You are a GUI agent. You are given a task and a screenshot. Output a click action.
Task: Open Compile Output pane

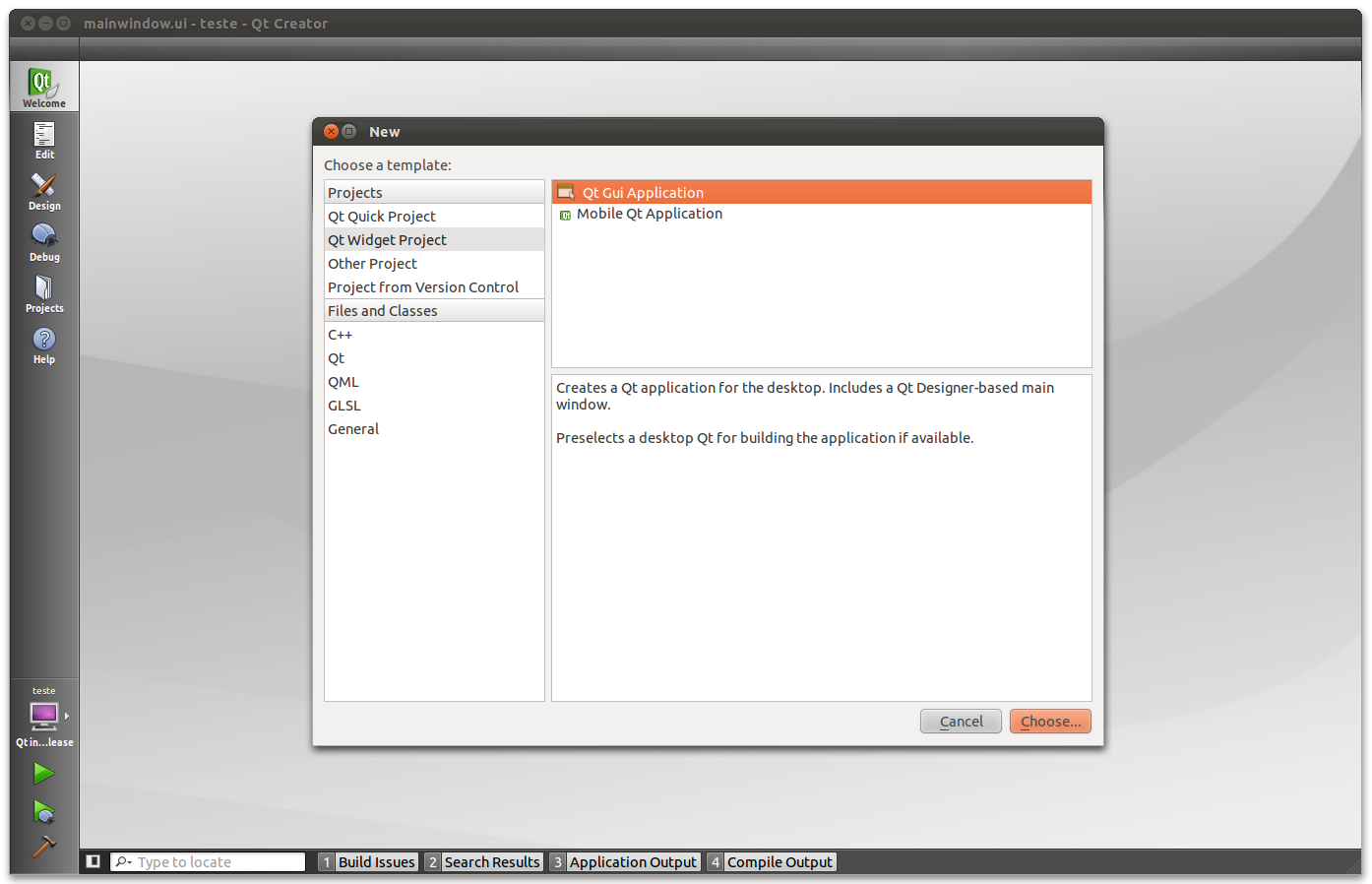point(772,862)
